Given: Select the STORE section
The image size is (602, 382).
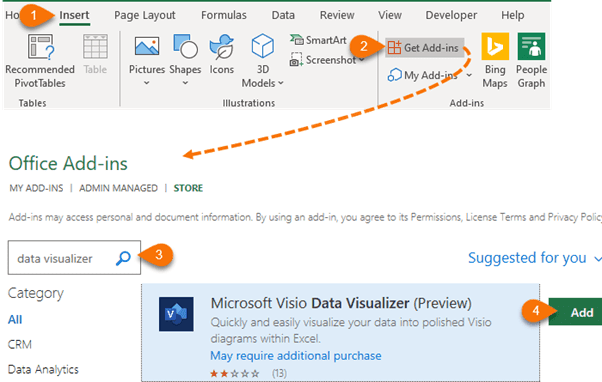Looking at the screenshot, I should point(188,188).
